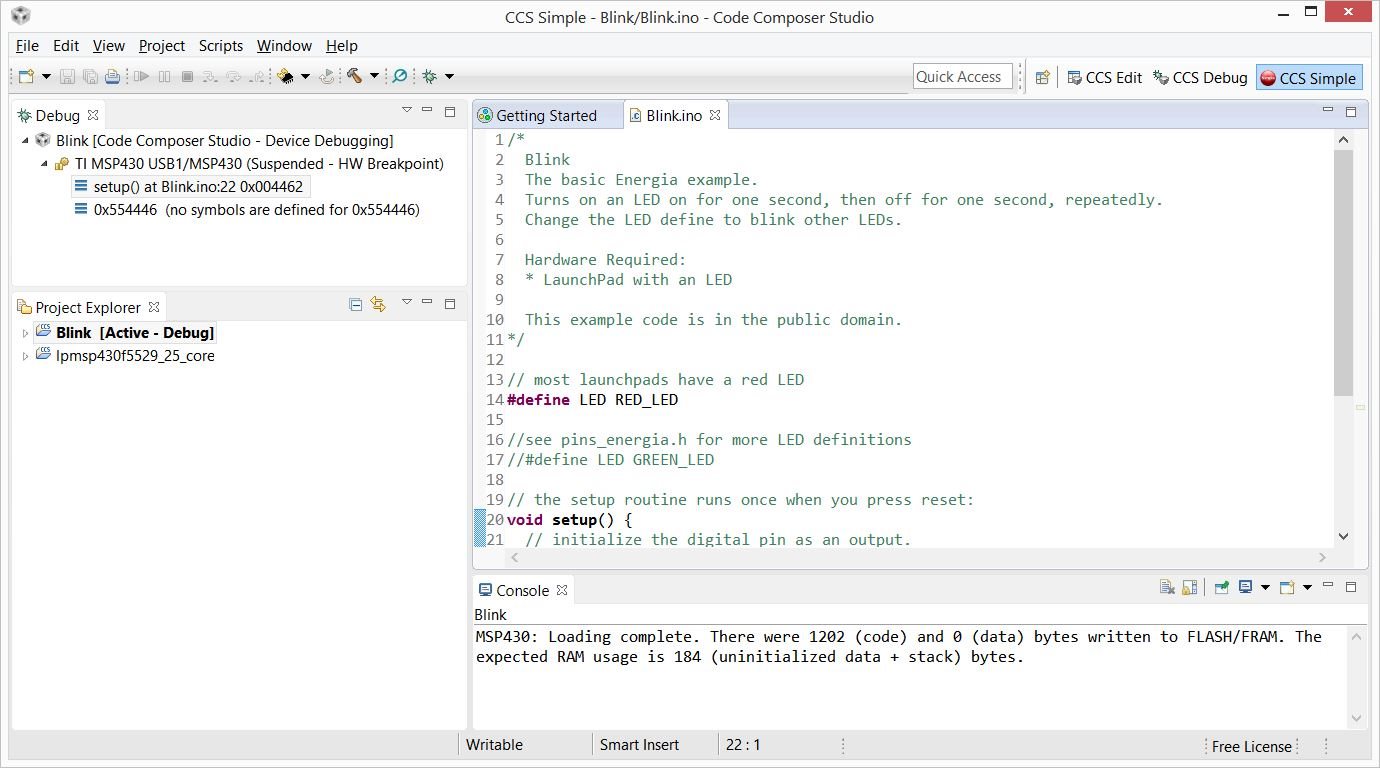Image resolution: width=1380 pixels, height=768 pixels.
Task: Switch to the Getting Started tab
Action: pos(546,115)
